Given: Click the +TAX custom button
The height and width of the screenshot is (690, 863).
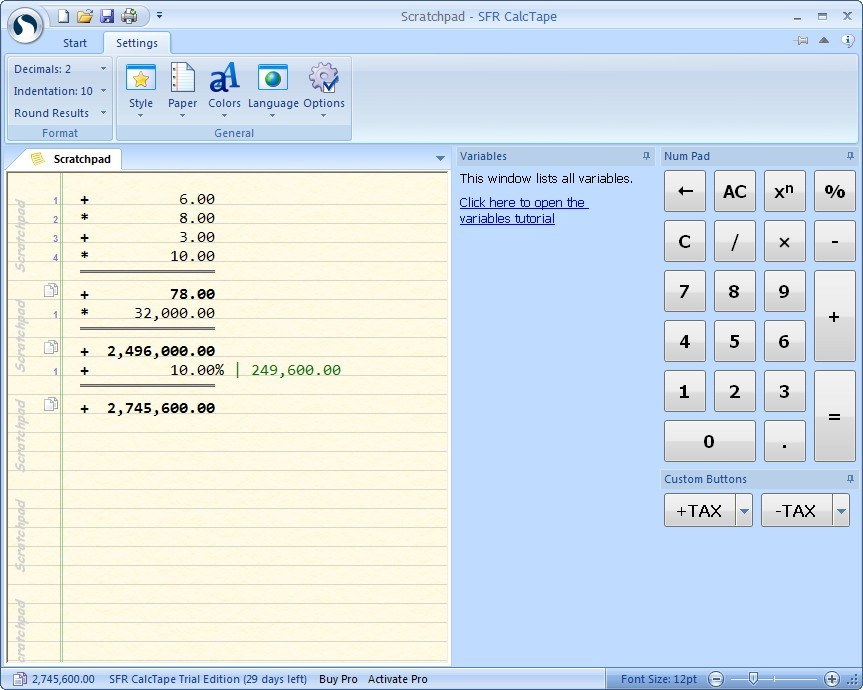Looking at the screenshot, I should tap(700, 510).
